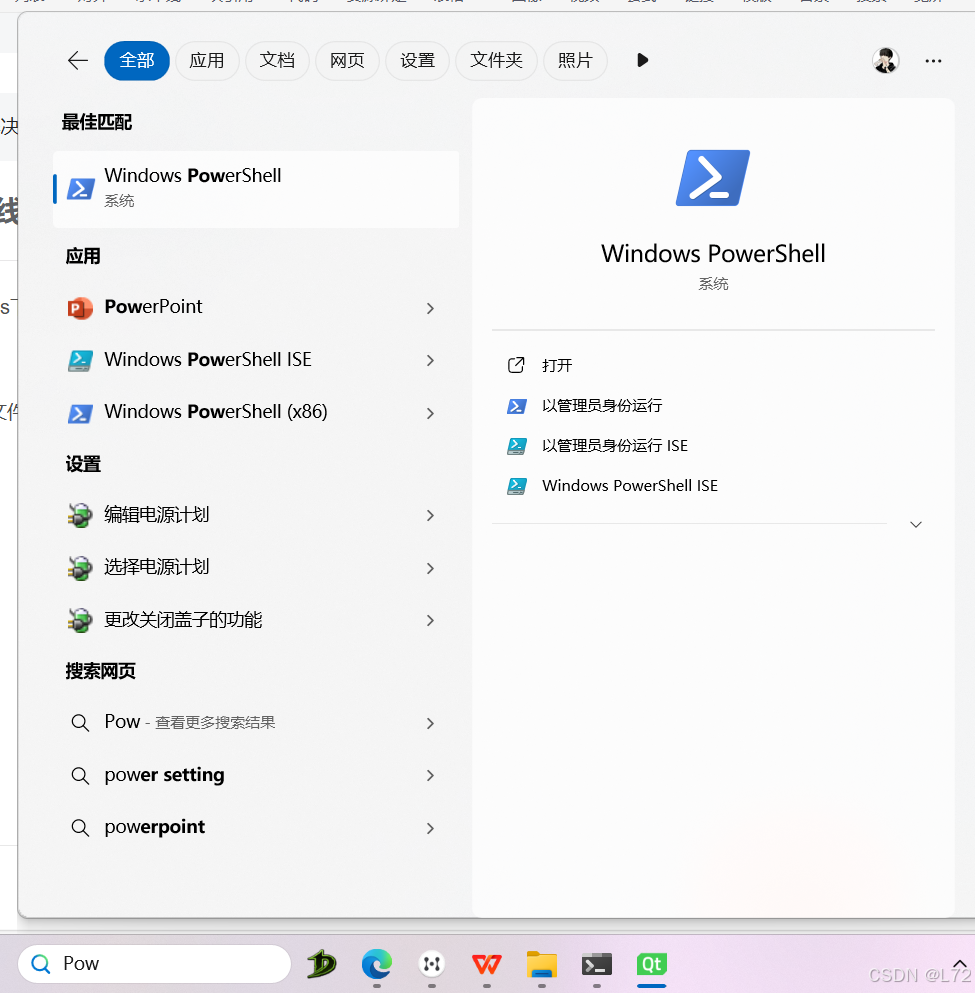Open File Explorer from the taskbar
Viewport: 975px width, 993px height.
pos(542,965)
